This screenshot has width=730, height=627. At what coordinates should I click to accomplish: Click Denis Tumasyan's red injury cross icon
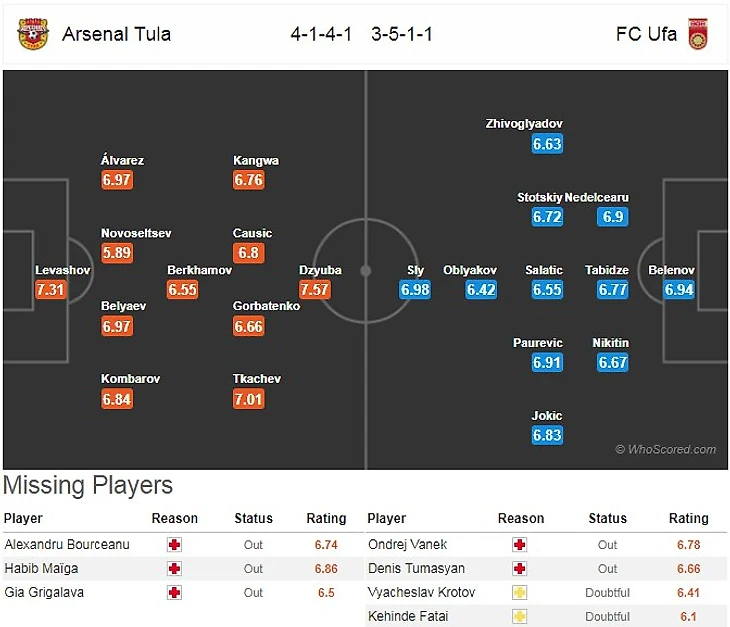pos(520,568)
